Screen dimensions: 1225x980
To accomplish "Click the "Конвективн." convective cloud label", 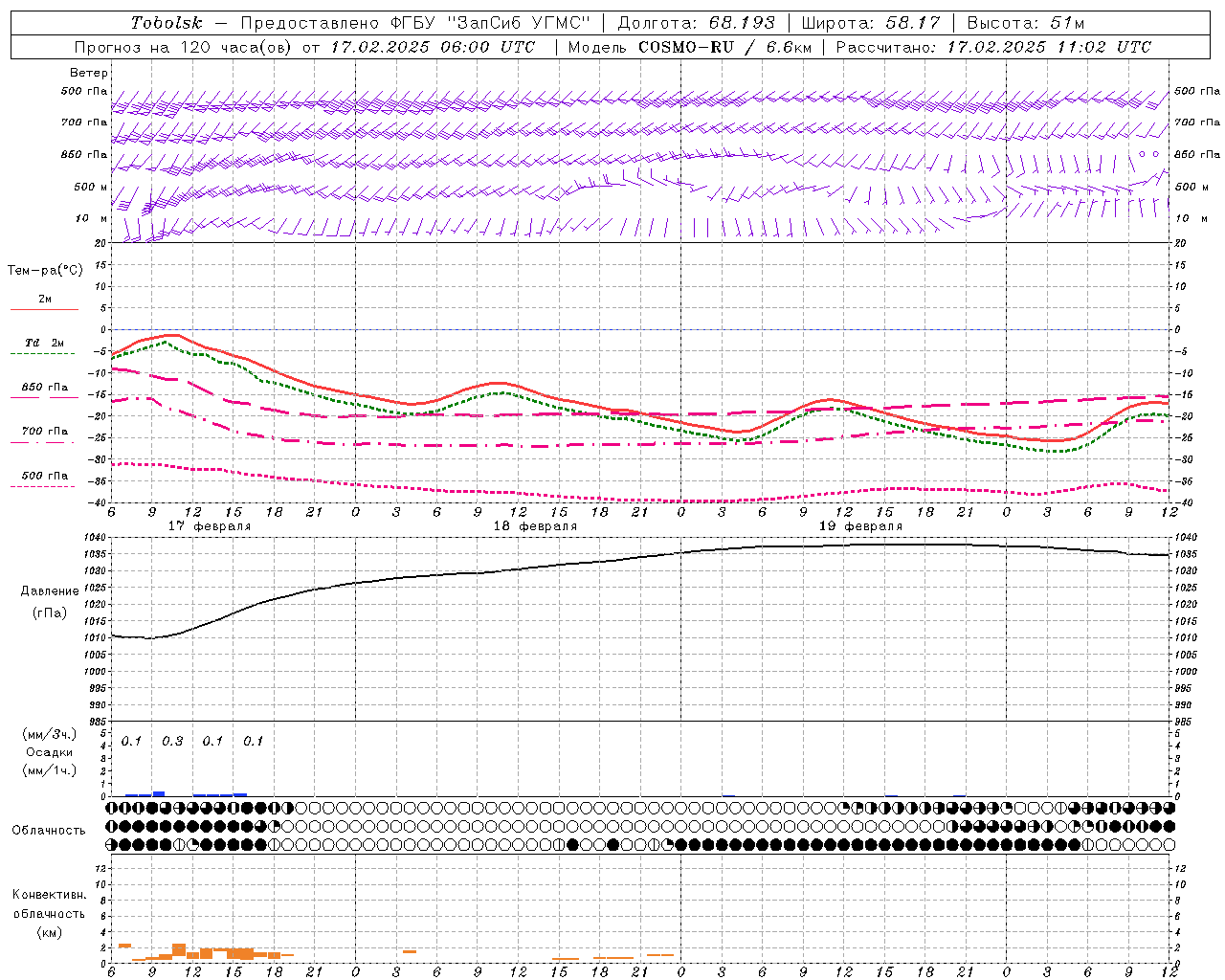I will pyautogui.click(x=49, y=895).
